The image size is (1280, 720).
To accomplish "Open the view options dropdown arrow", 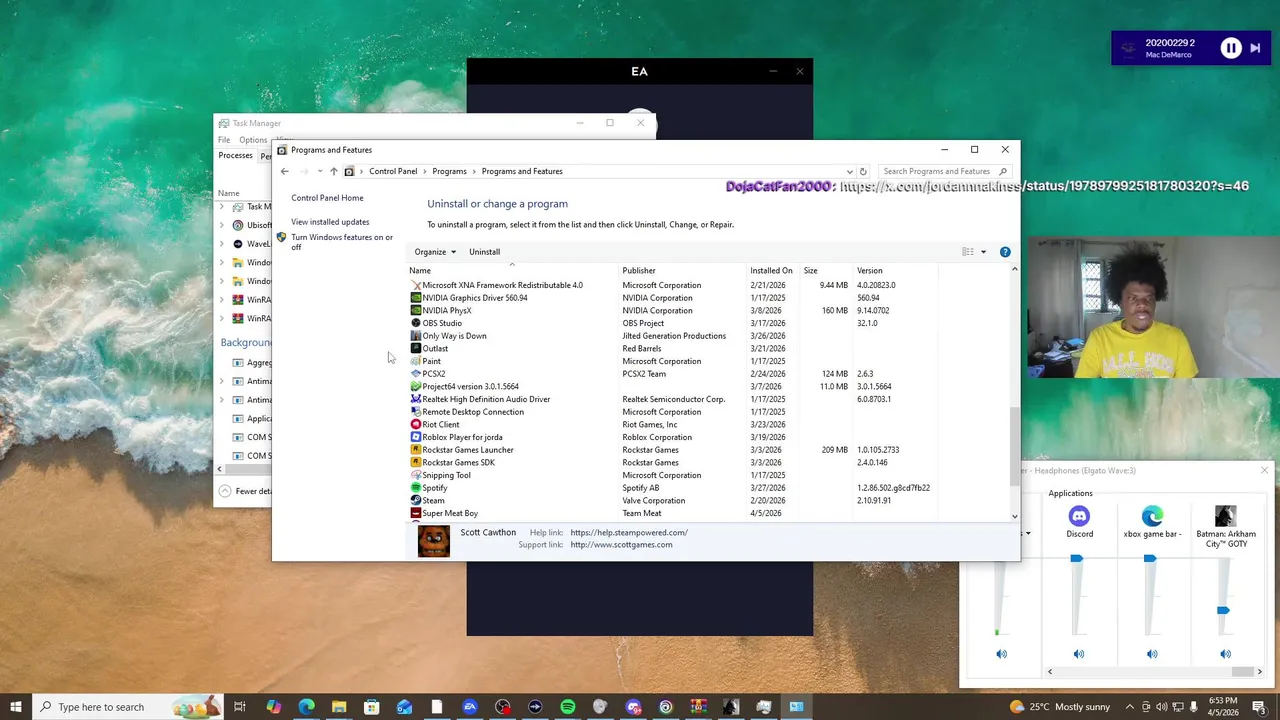I will point(983,252).
